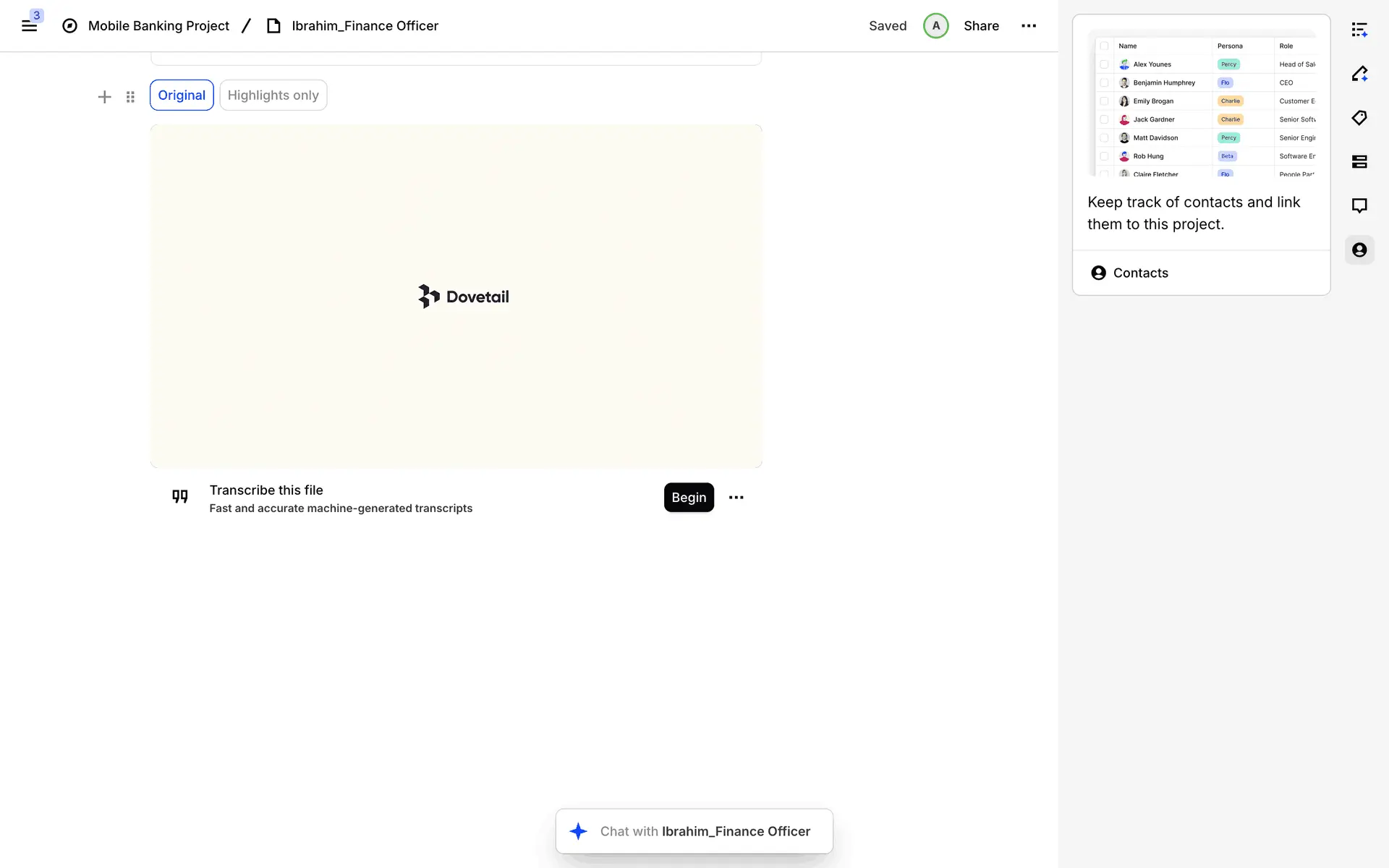This screenshot has height=868, width=1389.
Task: Open the highlights sidebar icon
Action: click(1359, 74)
